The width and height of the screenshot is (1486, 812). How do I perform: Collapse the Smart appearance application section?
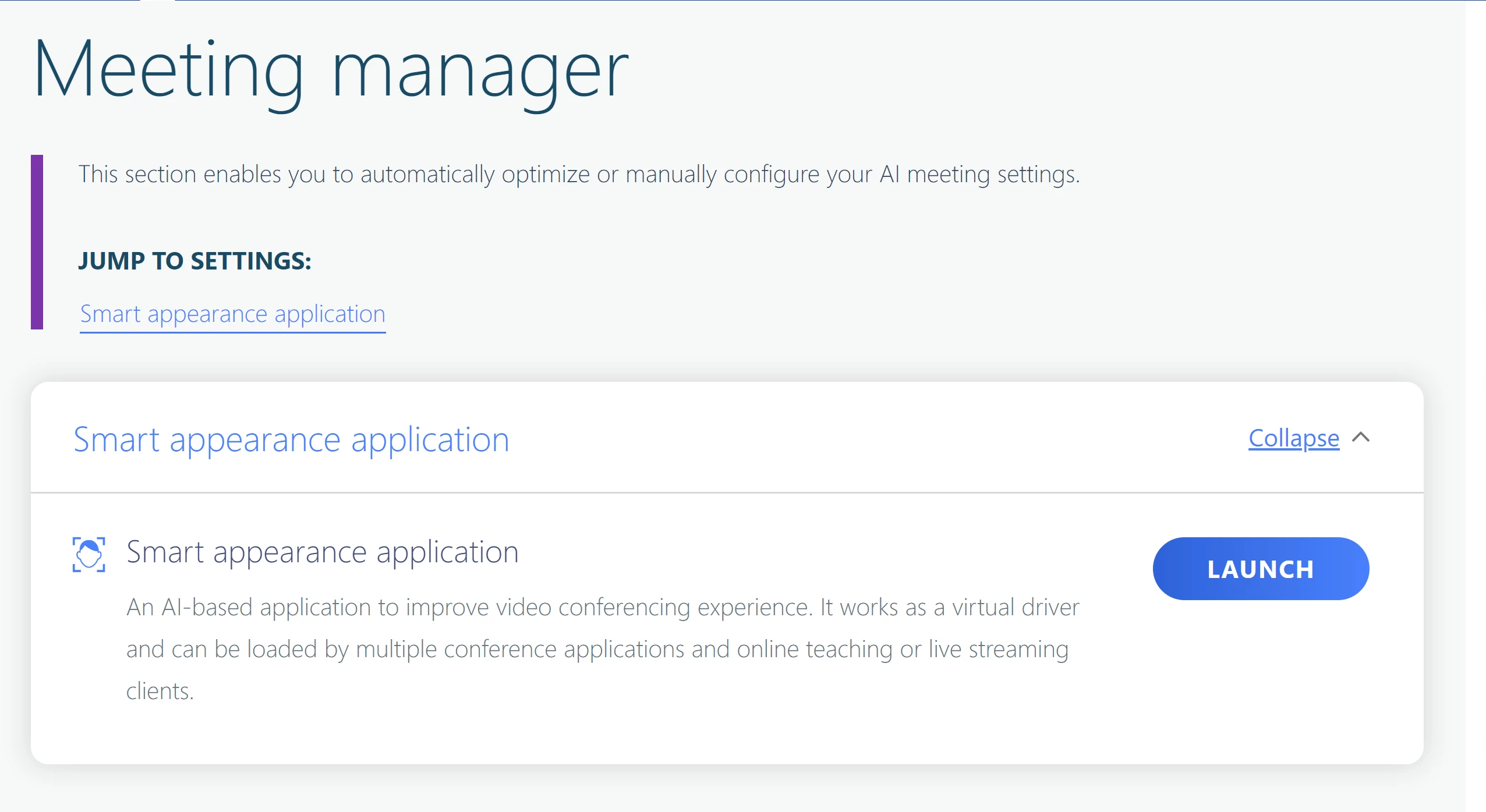click(1293, 438)
